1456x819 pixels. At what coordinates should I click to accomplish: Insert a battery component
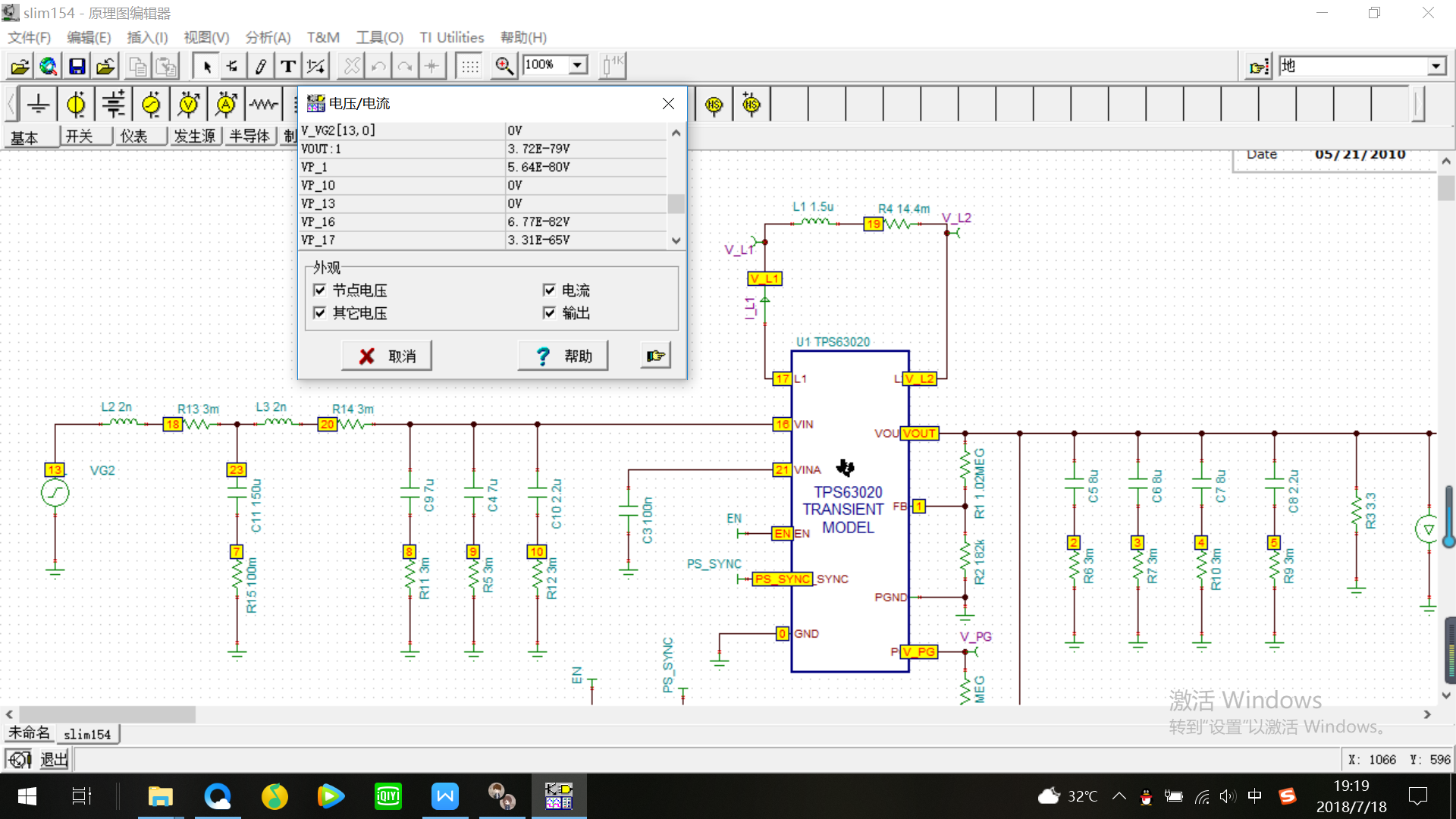click(114, 104)
